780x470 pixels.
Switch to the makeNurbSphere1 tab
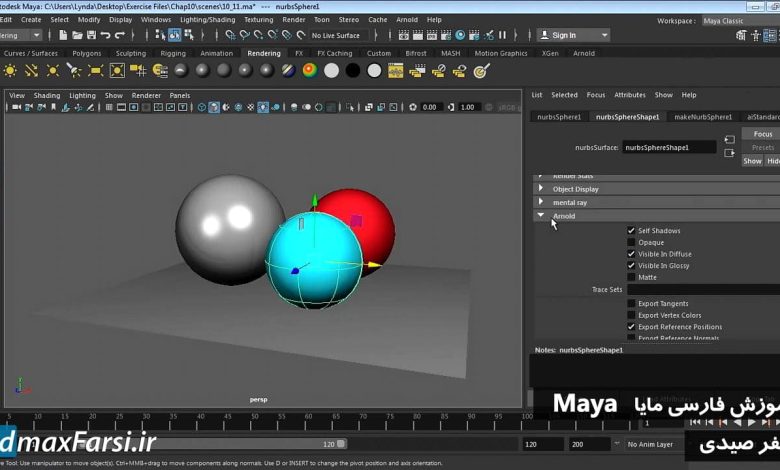click(x=703, y=117)
